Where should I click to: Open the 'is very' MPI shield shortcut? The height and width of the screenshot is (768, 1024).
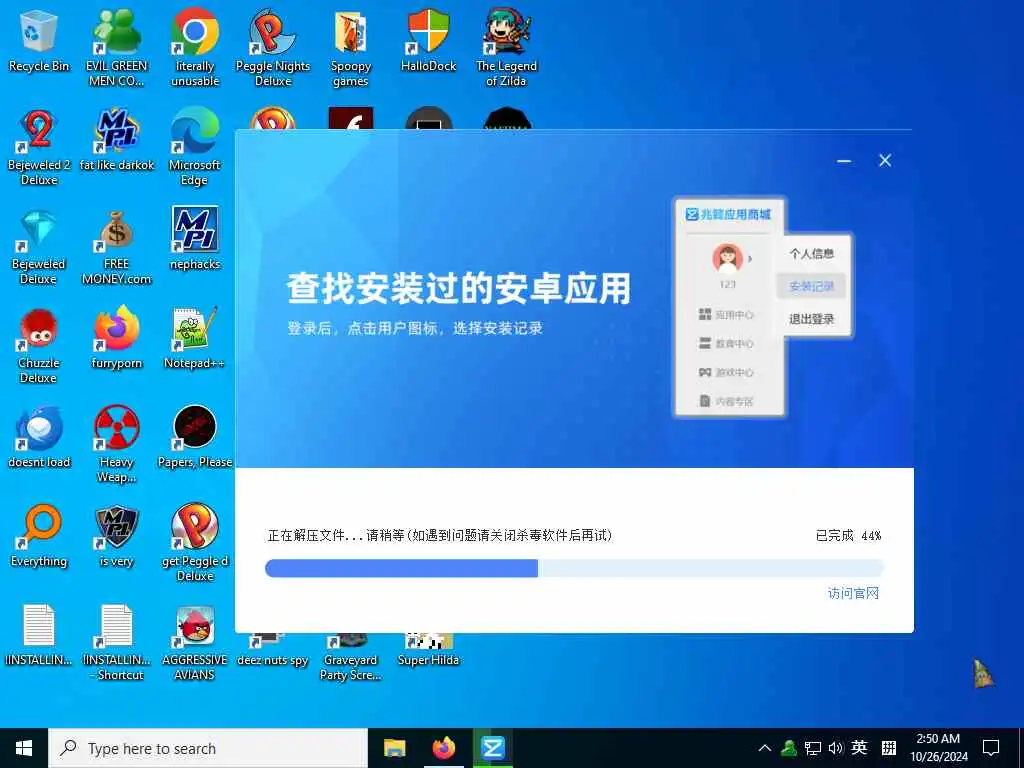point(116,537)
